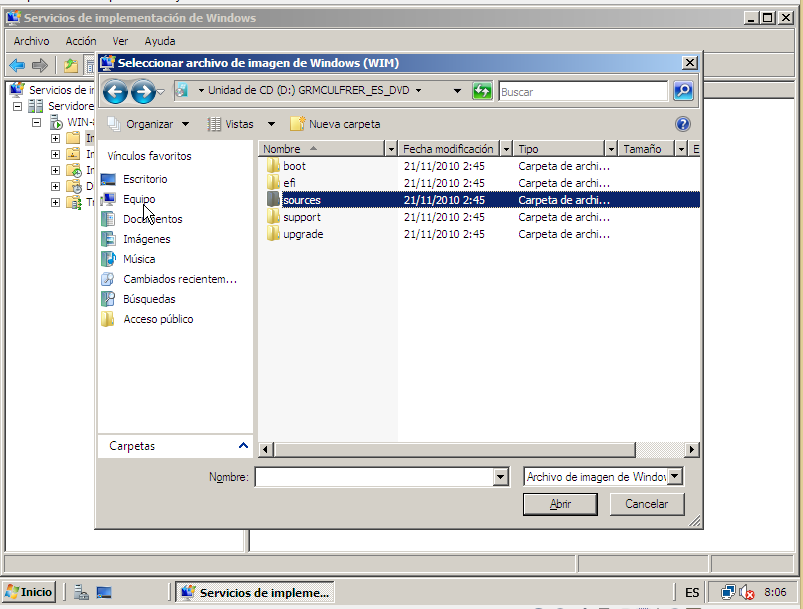Screen dimensions: 803x609
Task: Select the support folder
Action: click(302, 217)
